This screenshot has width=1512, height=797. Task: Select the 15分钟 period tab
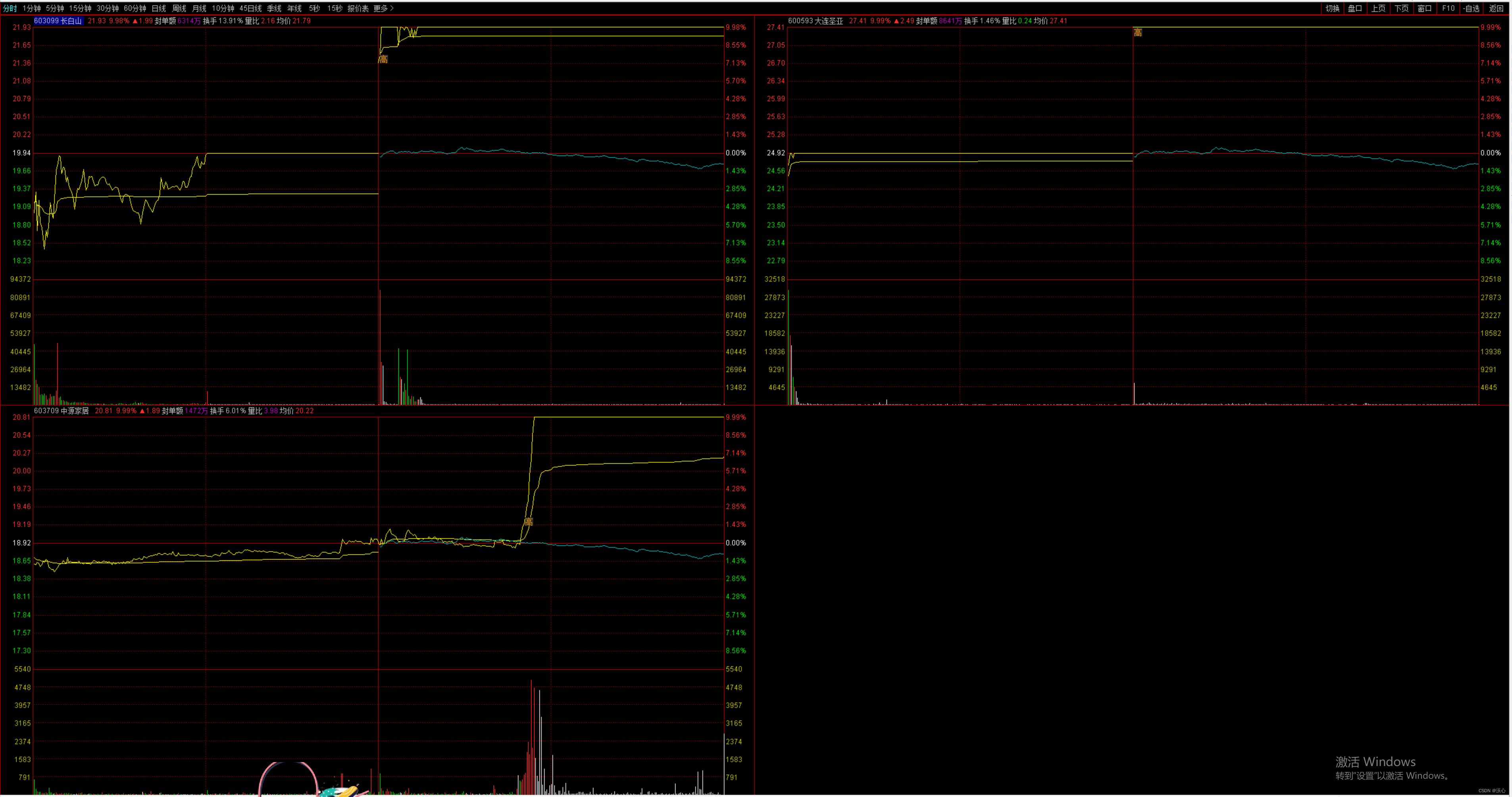(x=81, y=8)
